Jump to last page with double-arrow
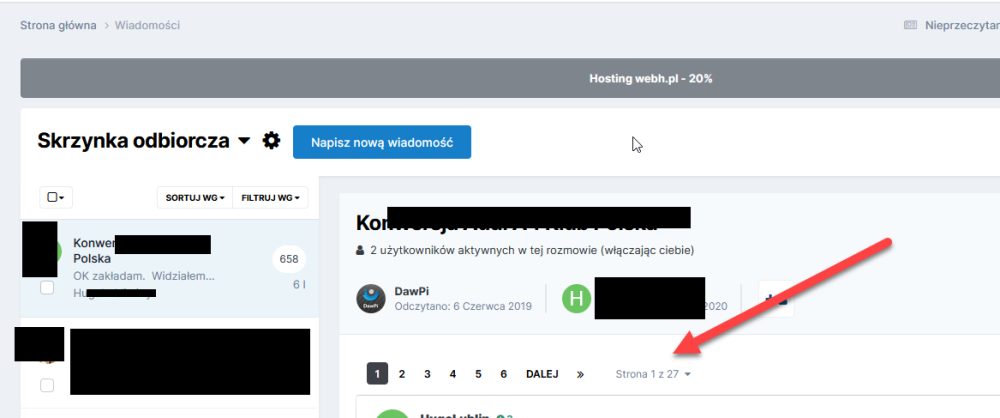This screenshot has width=1000, height=418. [580, 374]
